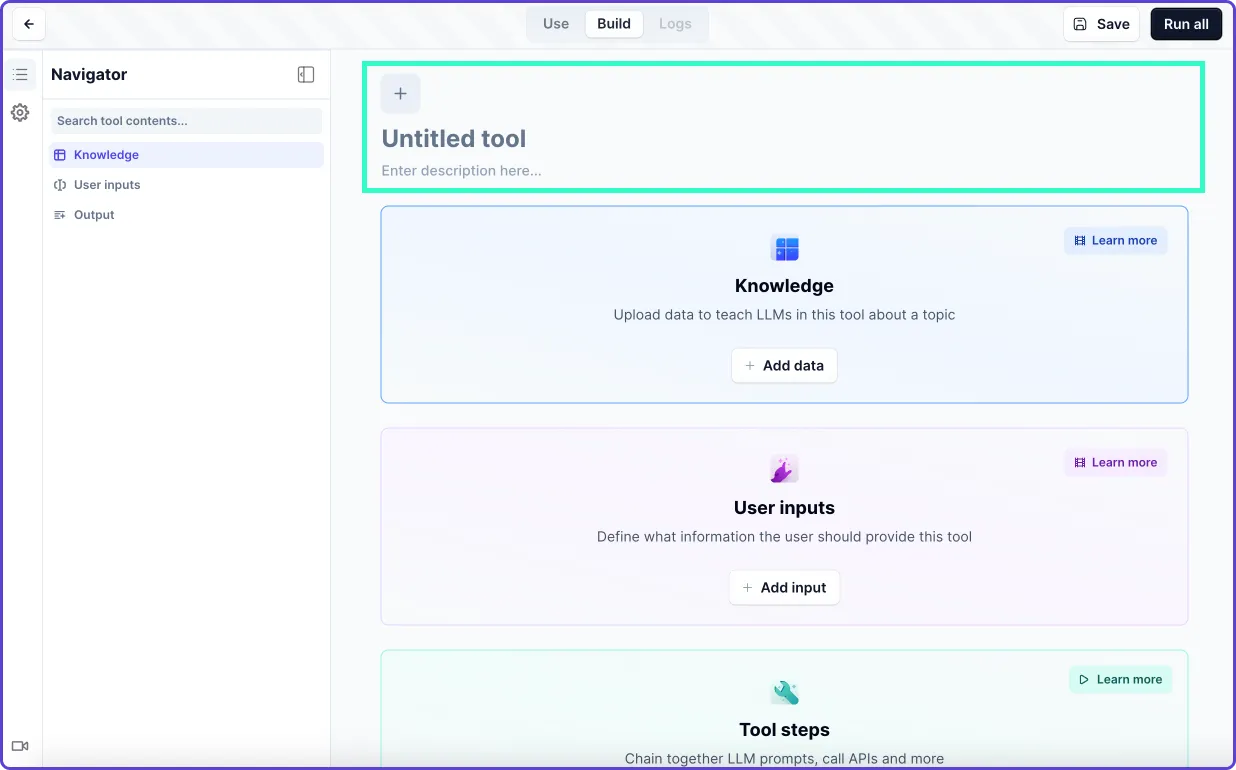Click the back arrow button

28,24
